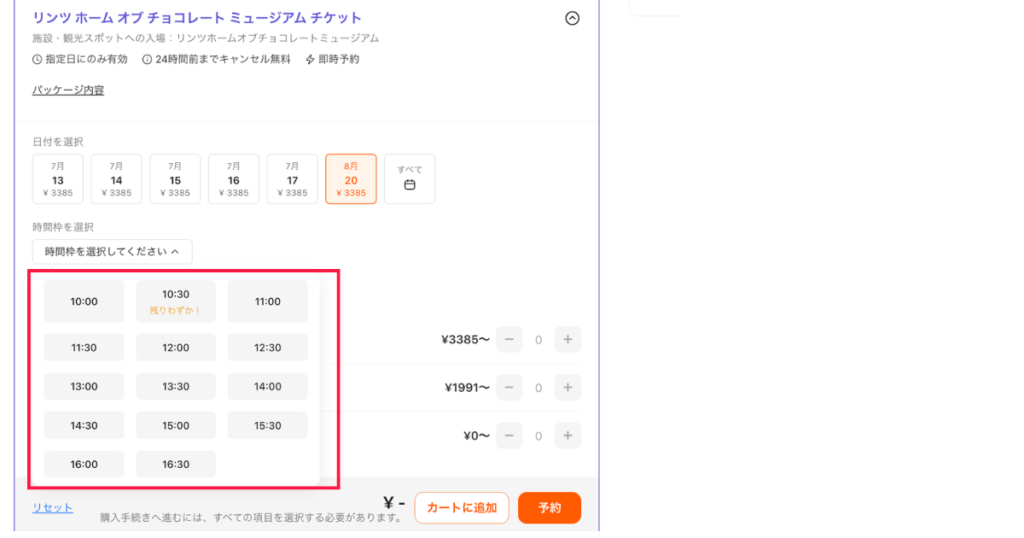Click the lightning icon beside 即時予約
The height and width of the screenshot is (538, 1024).
point(310,59)
